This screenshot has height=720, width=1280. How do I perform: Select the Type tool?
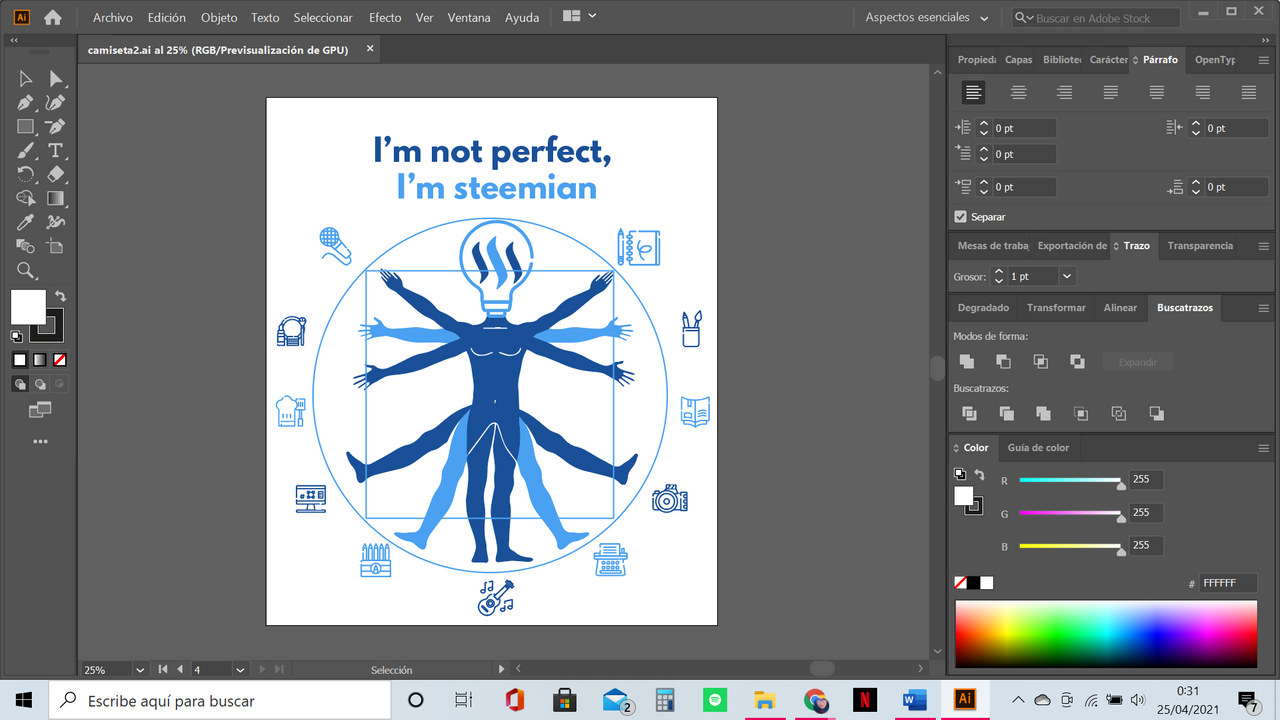pyautogui.click(x=56, y=151)
